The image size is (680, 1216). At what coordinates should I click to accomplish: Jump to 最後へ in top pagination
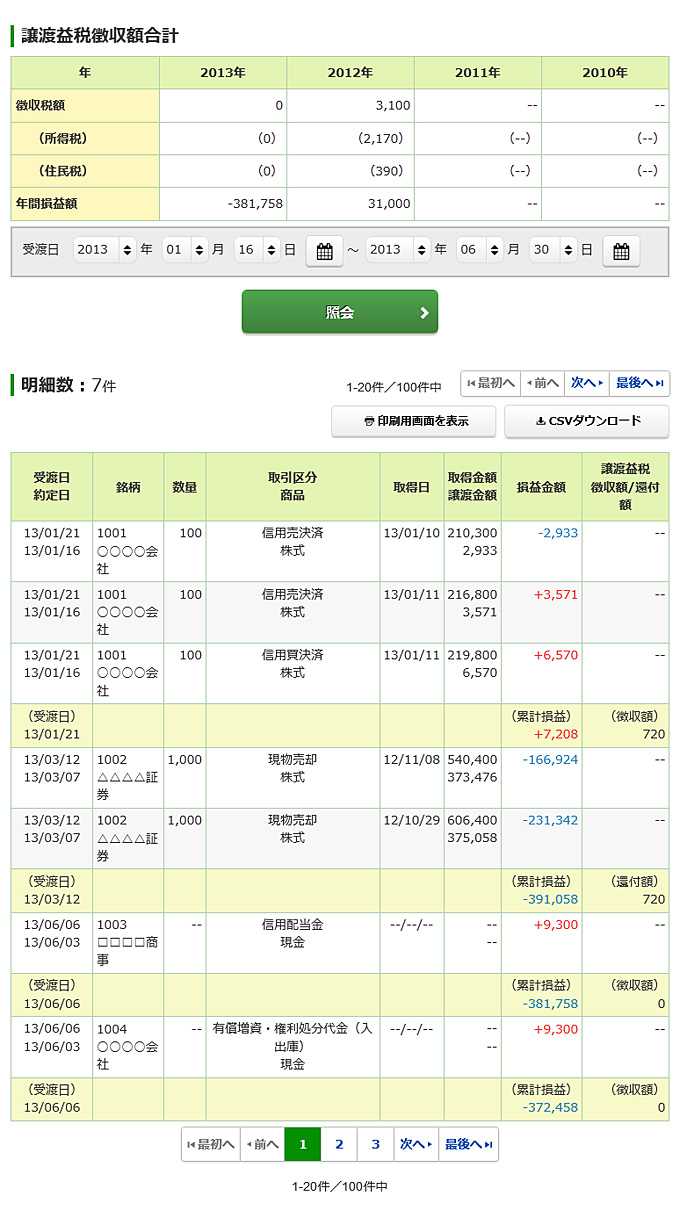(x=639, y=383)
